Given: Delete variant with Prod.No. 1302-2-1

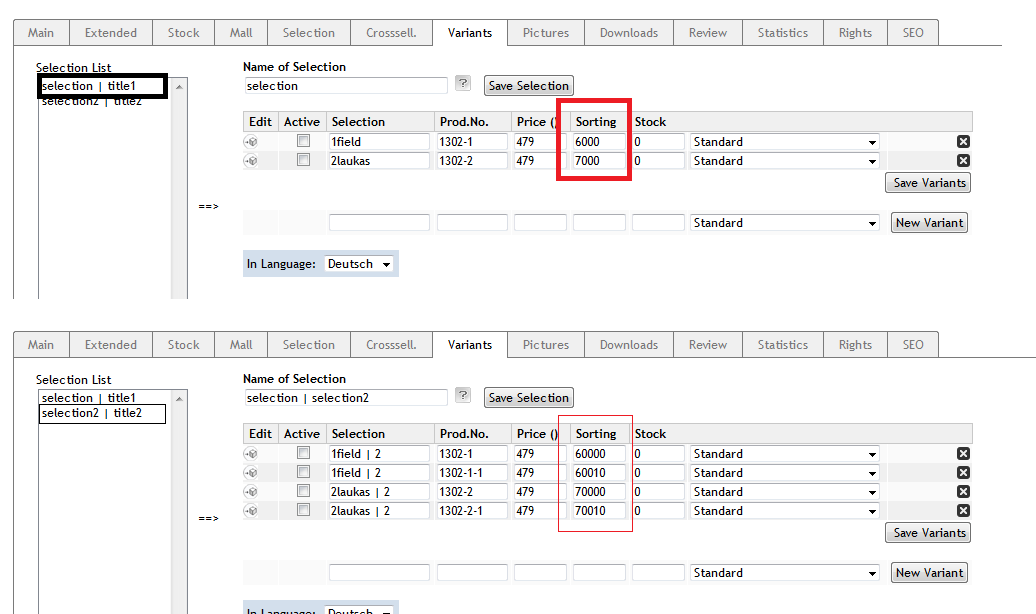Looking at the screenshot, I should click(x=963, y=511).
